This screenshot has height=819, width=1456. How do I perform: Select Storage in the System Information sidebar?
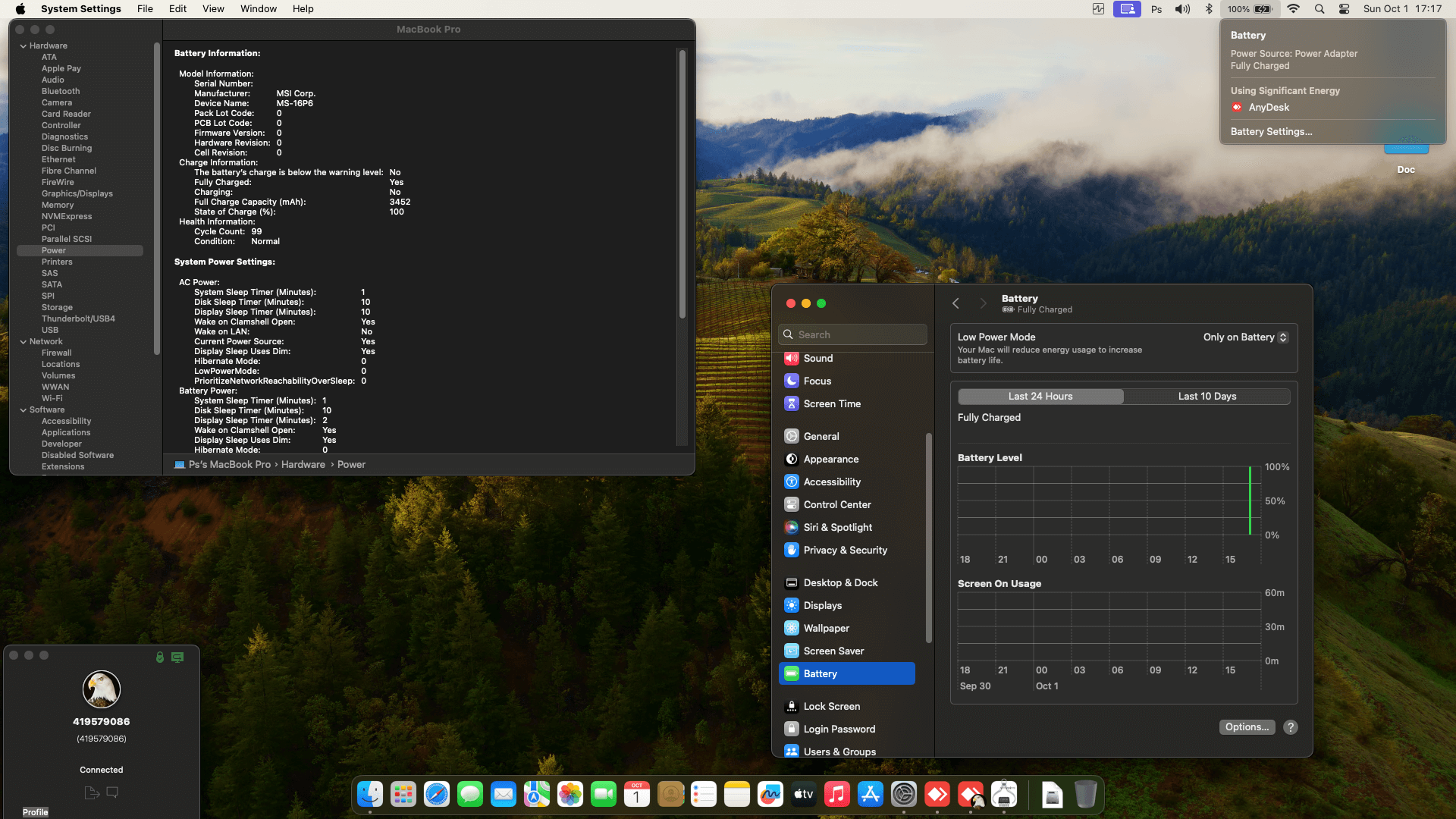pos(57,308)
